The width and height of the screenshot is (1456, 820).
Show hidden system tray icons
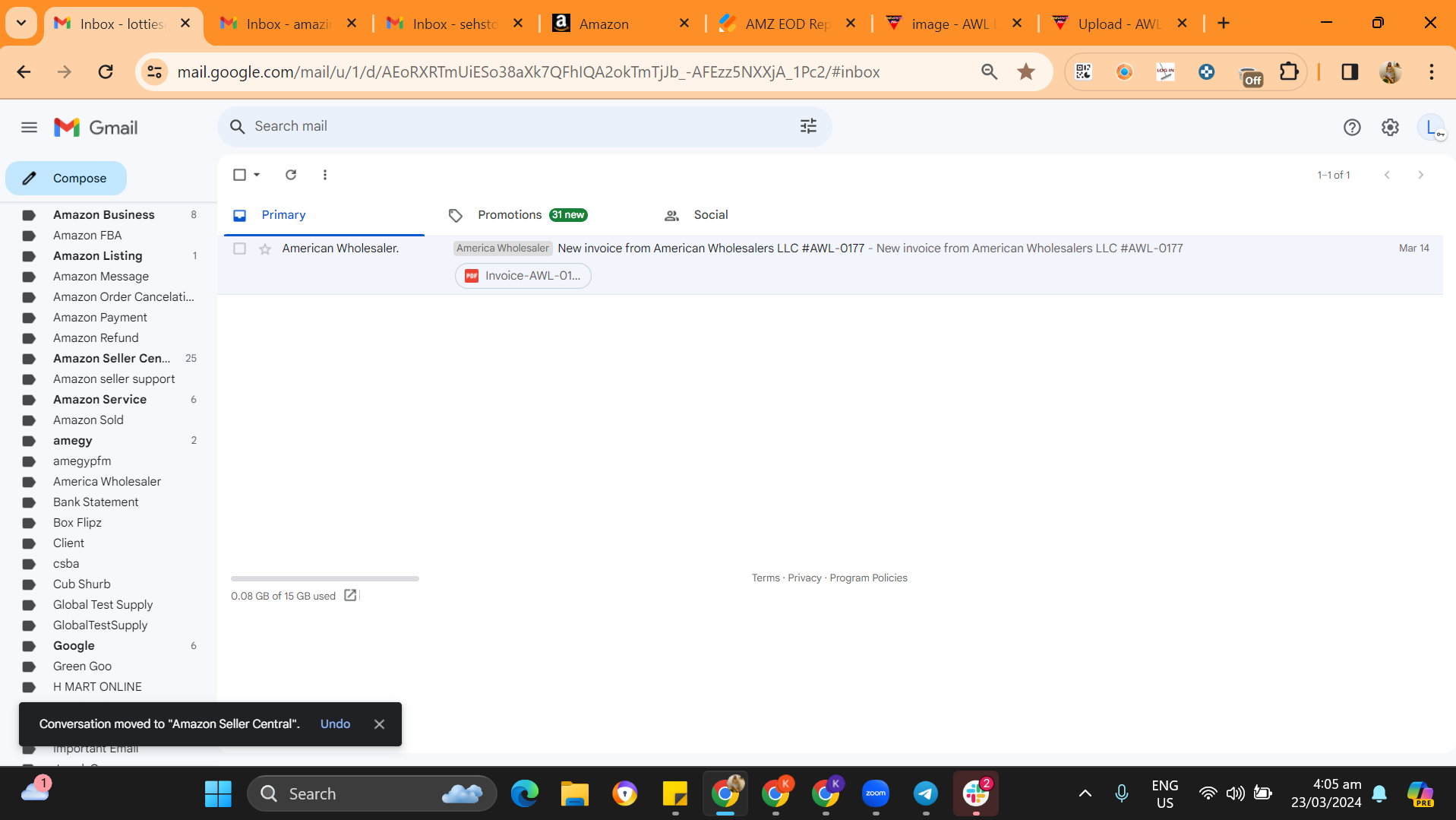click(1085, 794)
